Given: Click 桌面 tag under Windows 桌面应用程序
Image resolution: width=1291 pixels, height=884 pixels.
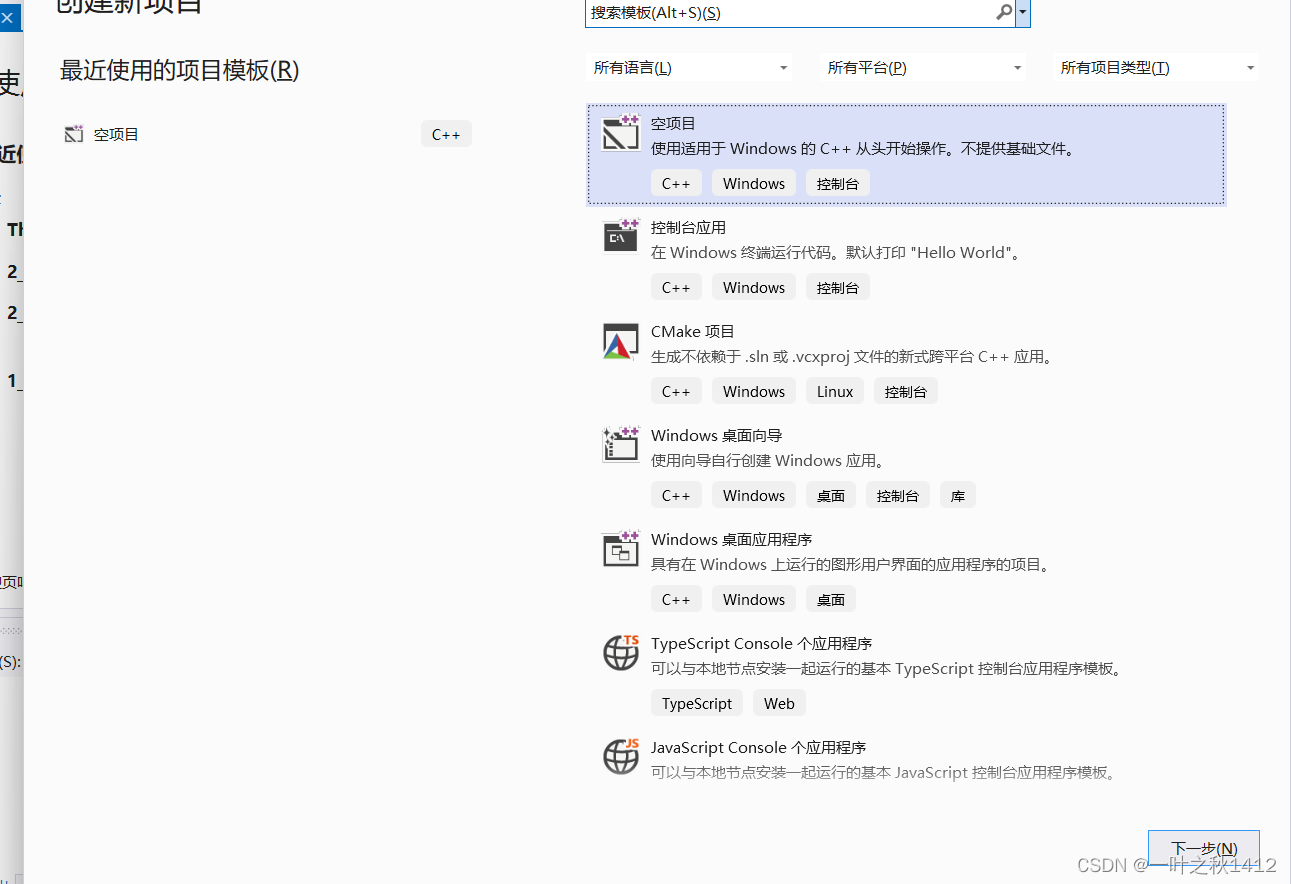Looking at the screenshot, I should [x=831, y=600].
